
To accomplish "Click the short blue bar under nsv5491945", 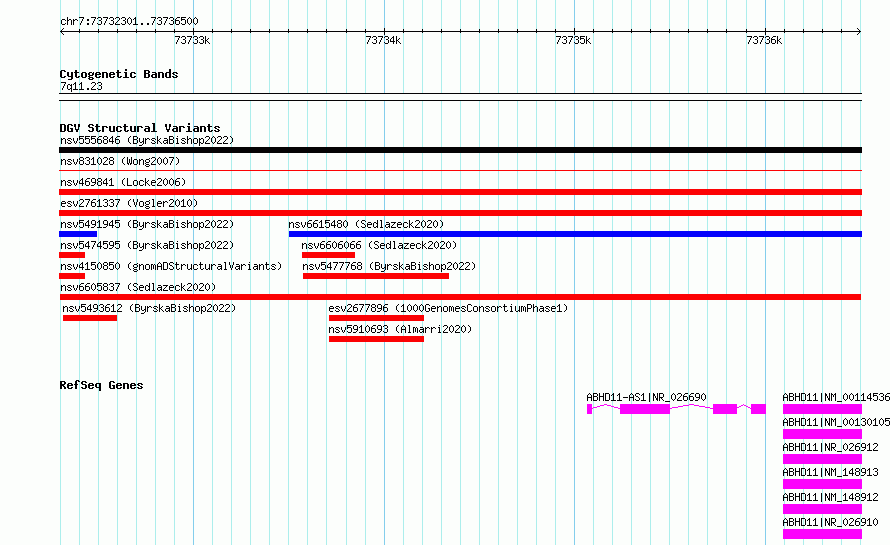I will [78, 234].
